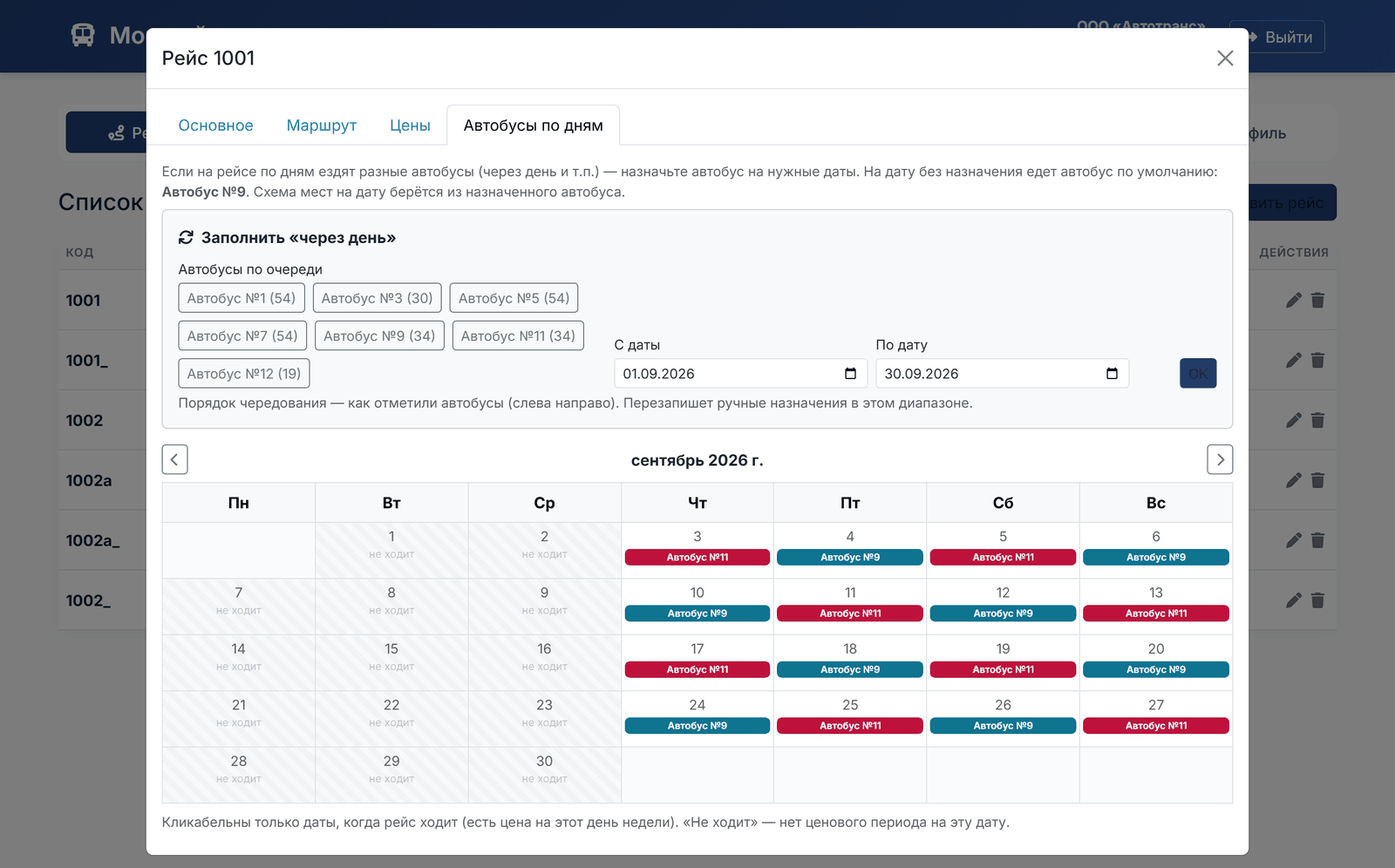Delete route 1002 trash icon
Image resolution: width=1395 pixels, height=868 pixels.
point(1317,420)
